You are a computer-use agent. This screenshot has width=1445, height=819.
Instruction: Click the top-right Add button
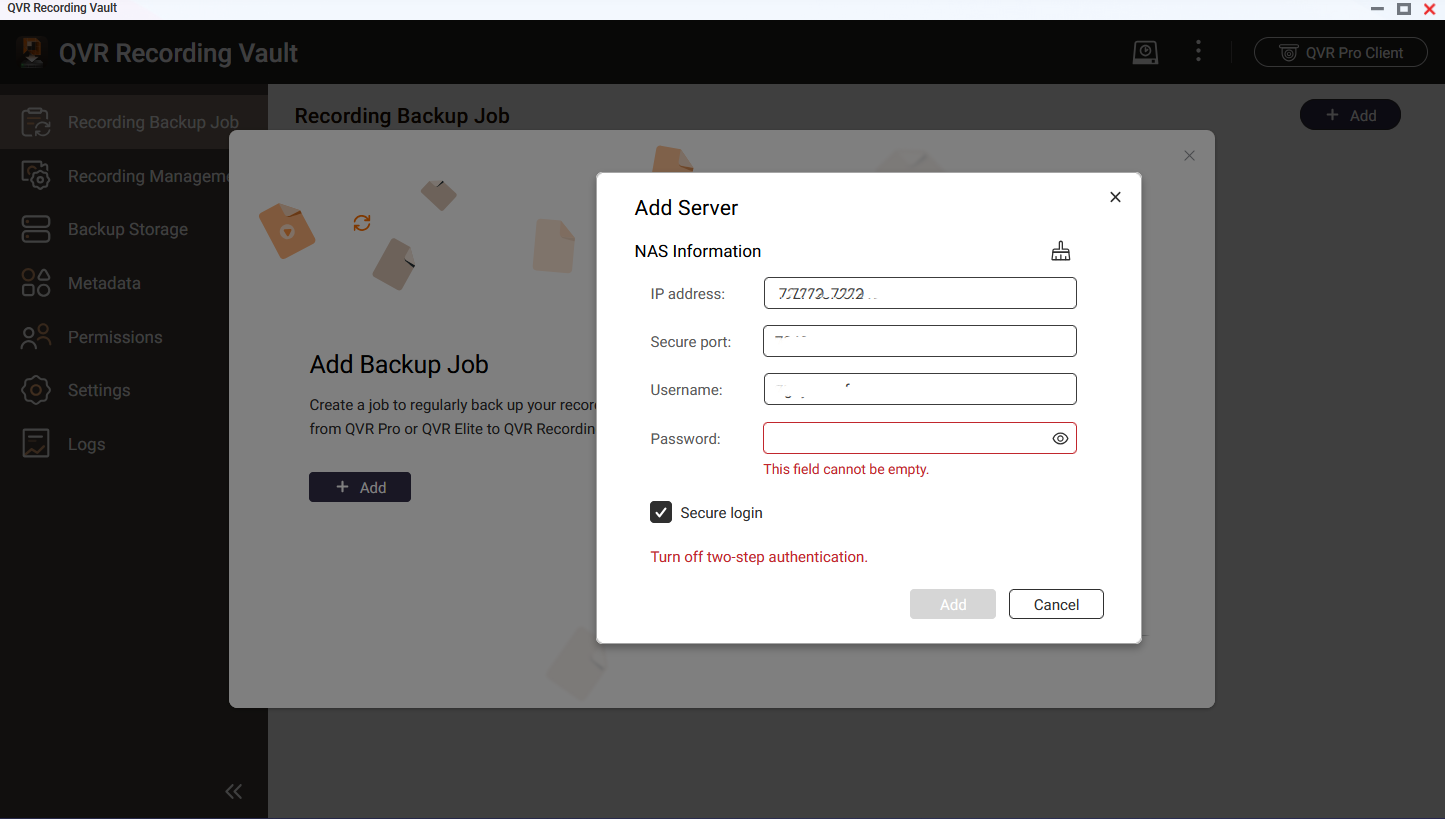(x=1350, y=115)
